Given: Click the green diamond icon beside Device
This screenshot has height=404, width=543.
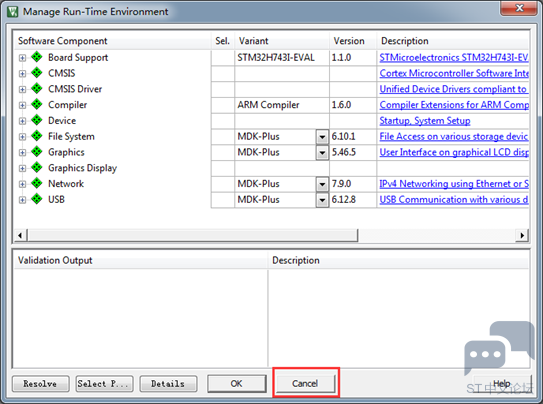Looking at the screenshot, I should pyautogui.click(x=37, y=120).
